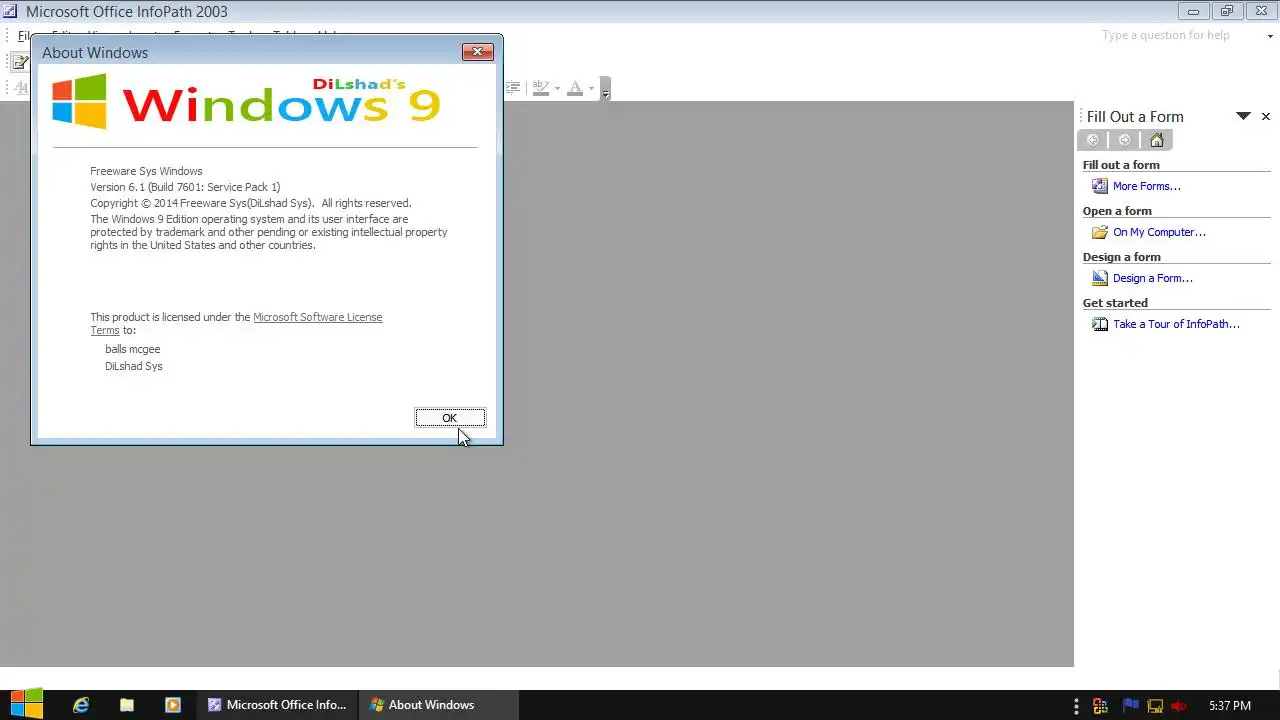Open the Fill Out a Form pane dropdown
This screenshot has width=1280, height=720.
point(1243,116)
